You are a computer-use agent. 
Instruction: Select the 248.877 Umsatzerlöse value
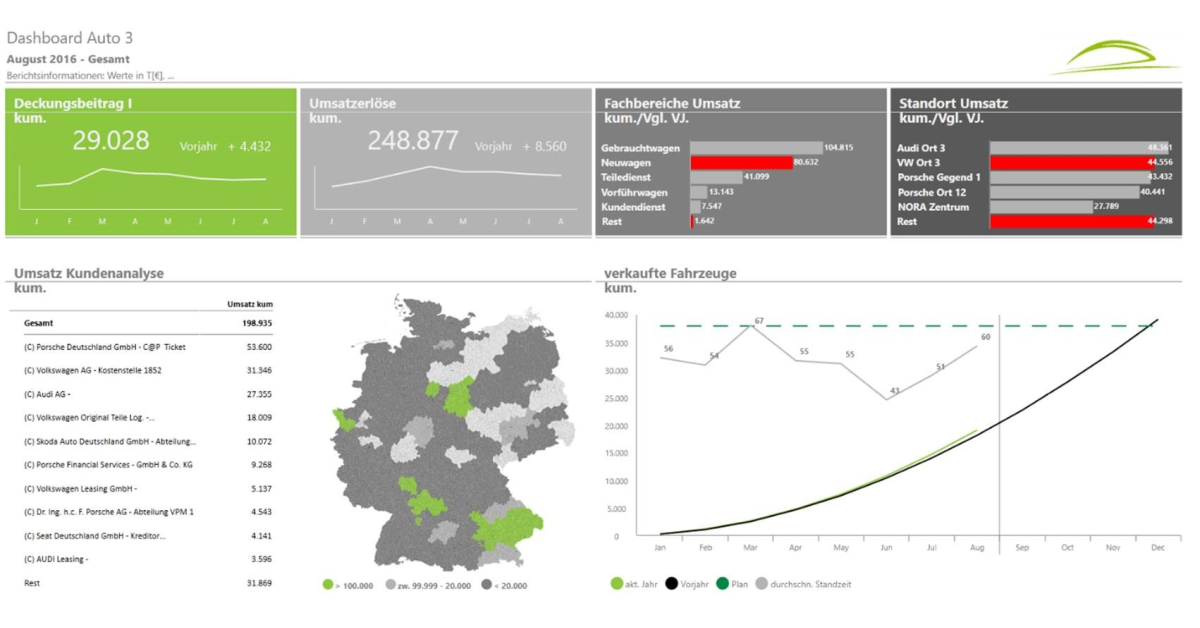coord(413,141)
